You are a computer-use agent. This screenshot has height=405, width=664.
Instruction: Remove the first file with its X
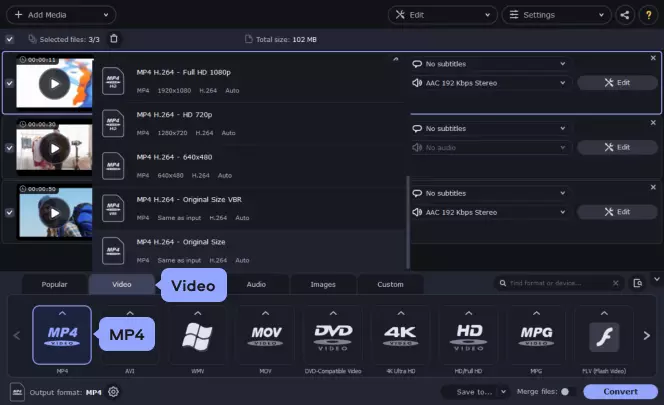coord(653,58)
